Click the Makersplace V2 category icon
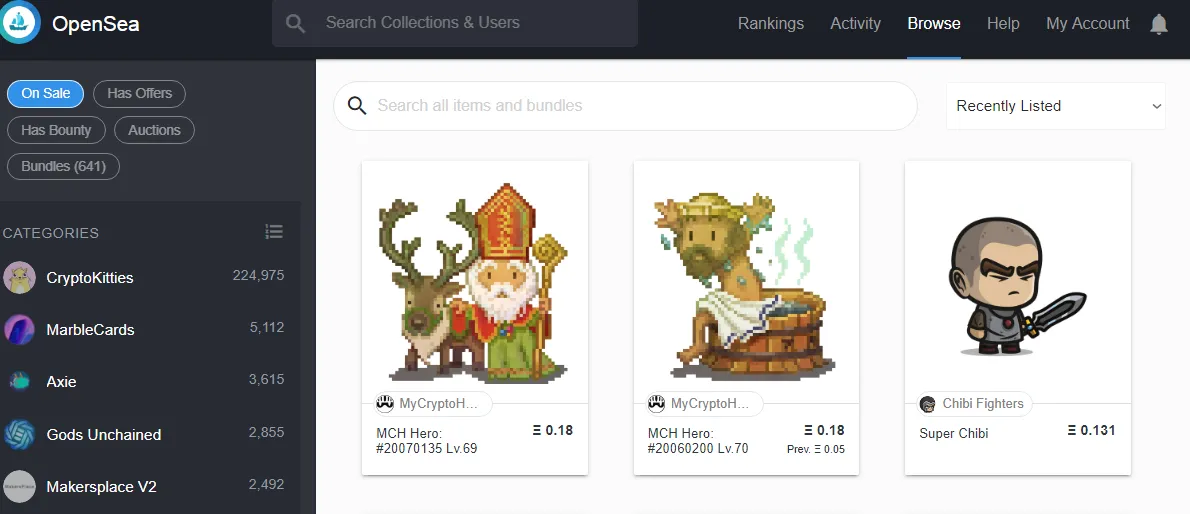 [x=19, y=486]
